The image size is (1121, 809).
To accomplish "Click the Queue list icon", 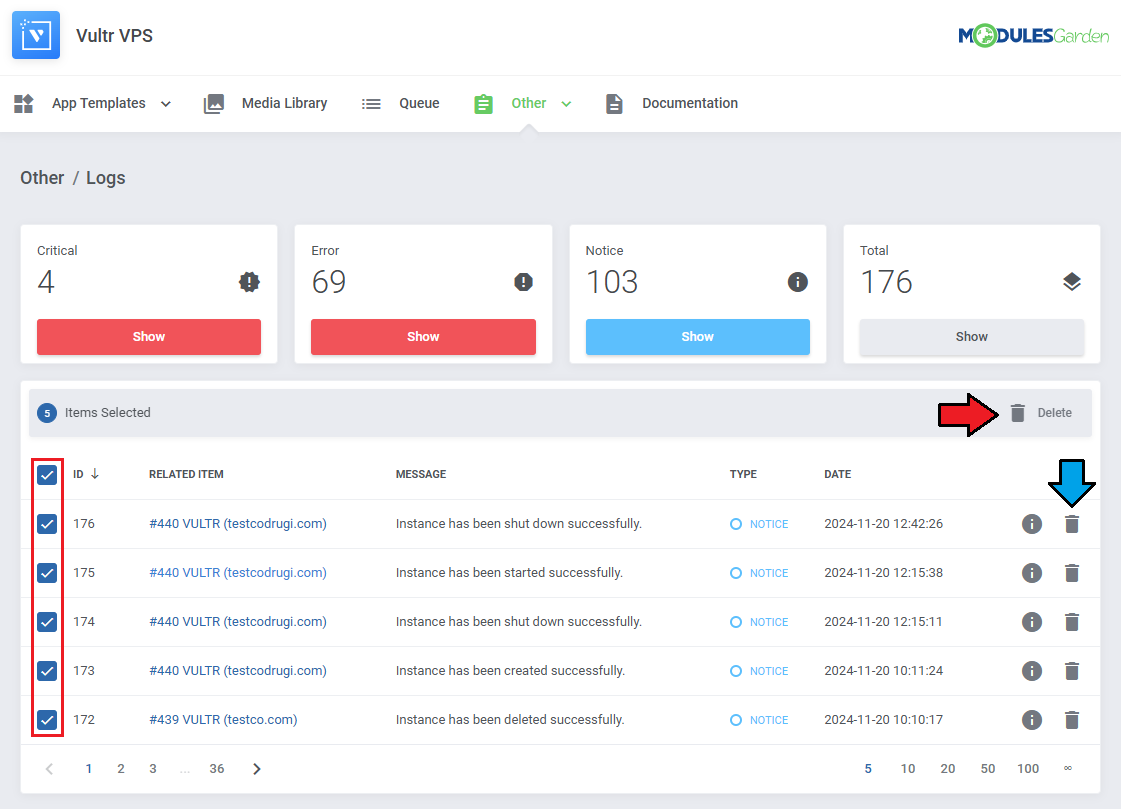I will (371, 104).
